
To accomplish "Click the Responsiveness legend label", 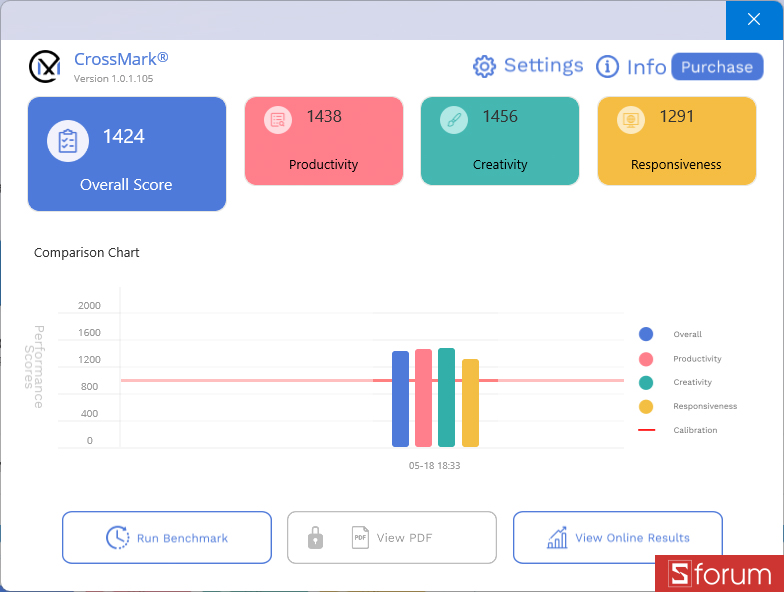I will coord(705,406).
